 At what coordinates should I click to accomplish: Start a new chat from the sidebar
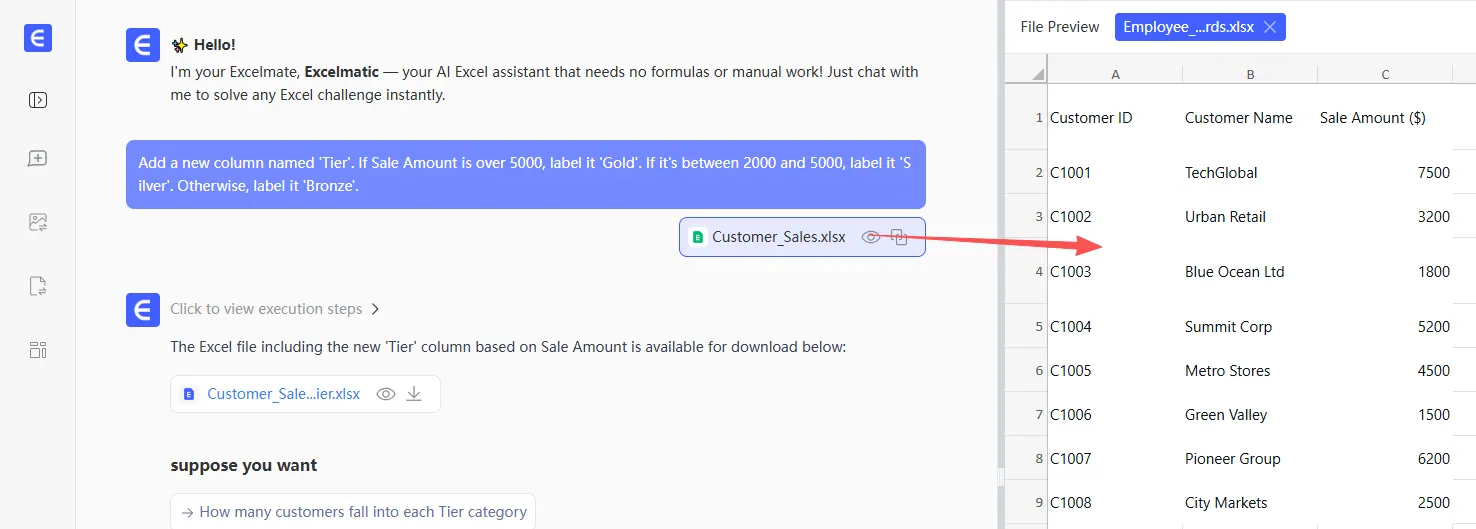[38, 159]
